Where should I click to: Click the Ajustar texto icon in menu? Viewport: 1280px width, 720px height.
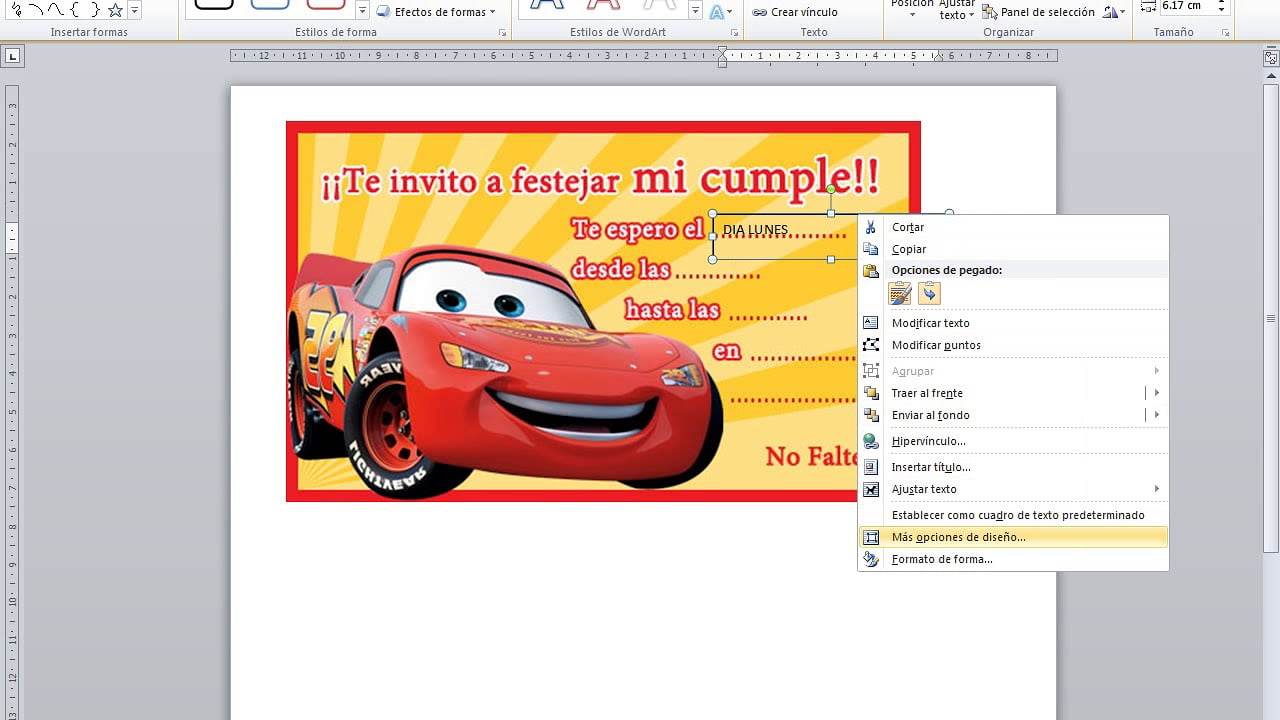pyautogui.click(x=871, y=489)
